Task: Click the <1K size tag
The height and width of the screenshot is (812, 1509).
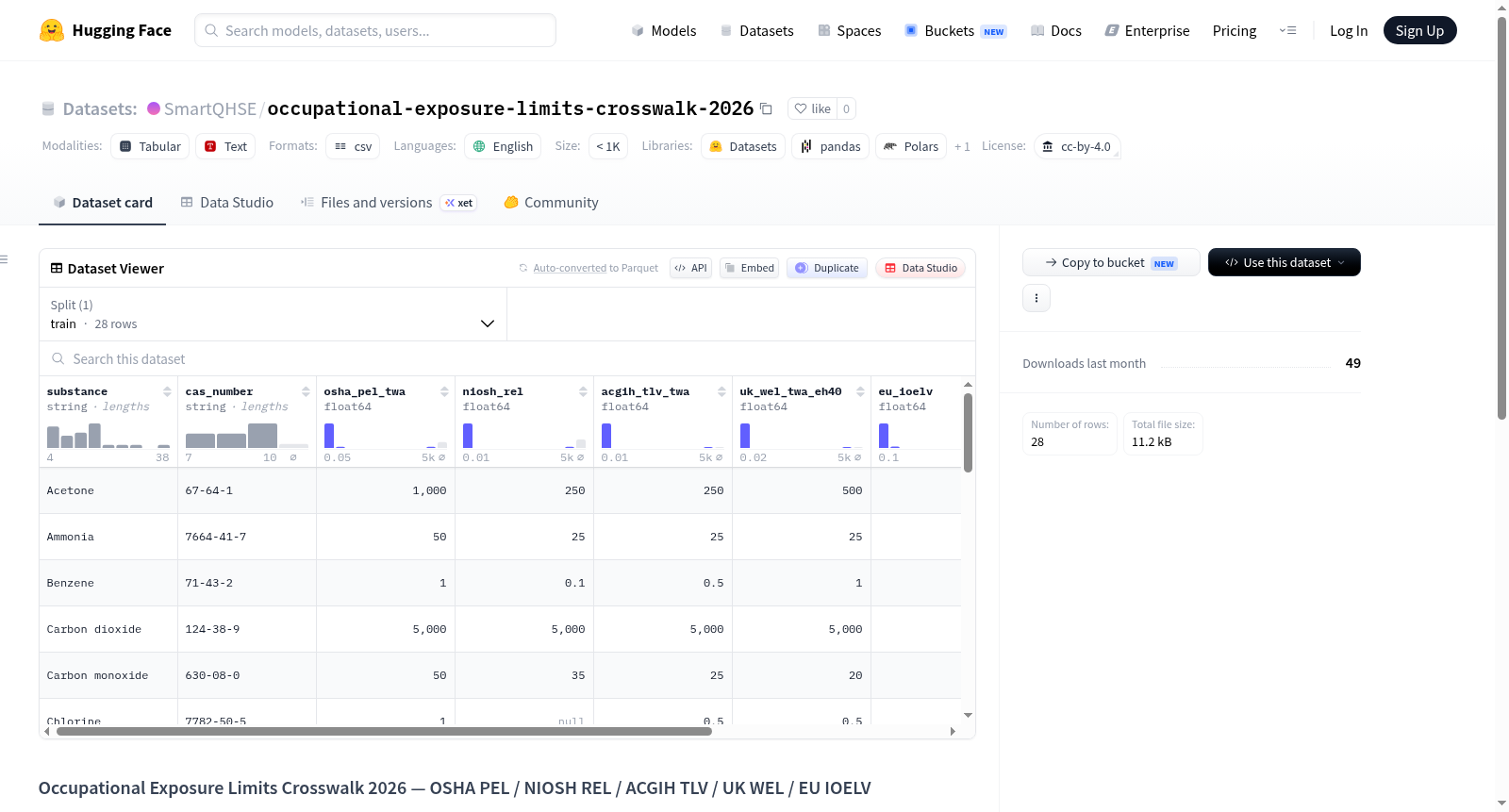Action: pos(608,146)
